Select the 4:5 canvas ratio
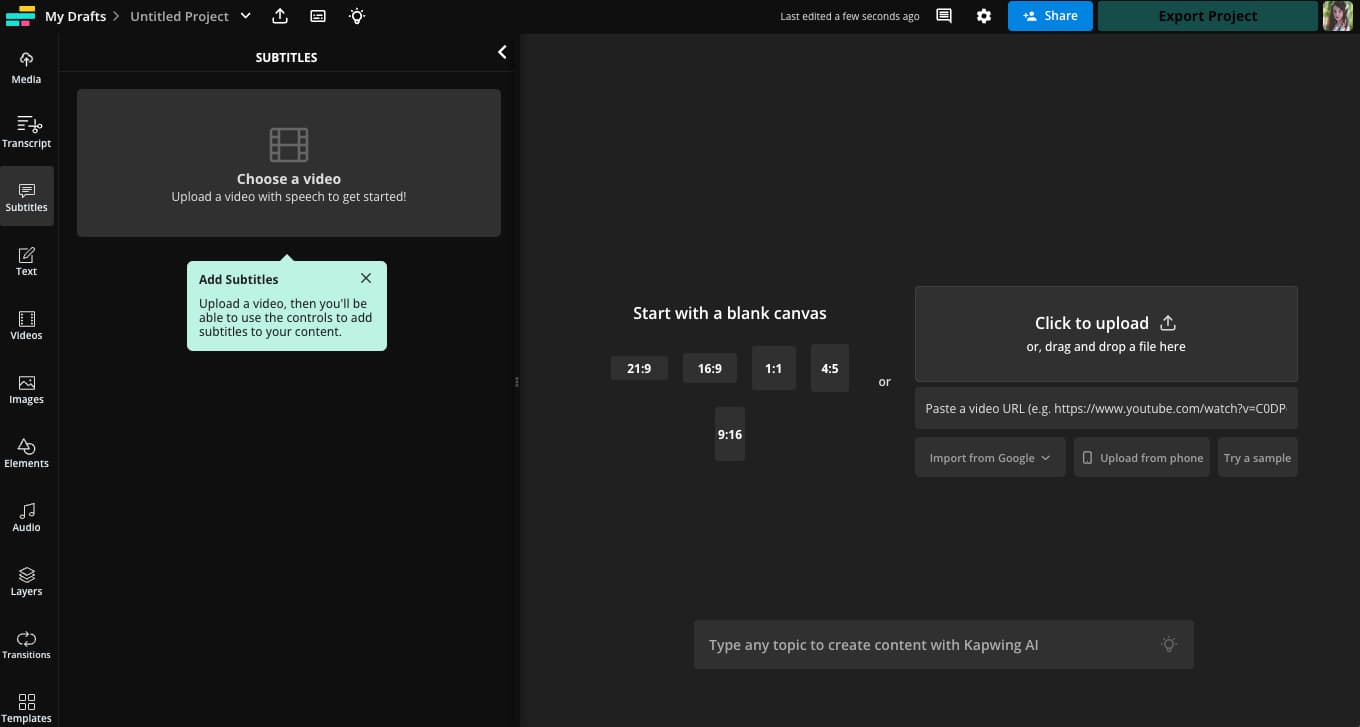Screen dimensions: 1360x727 pos(830,368)
